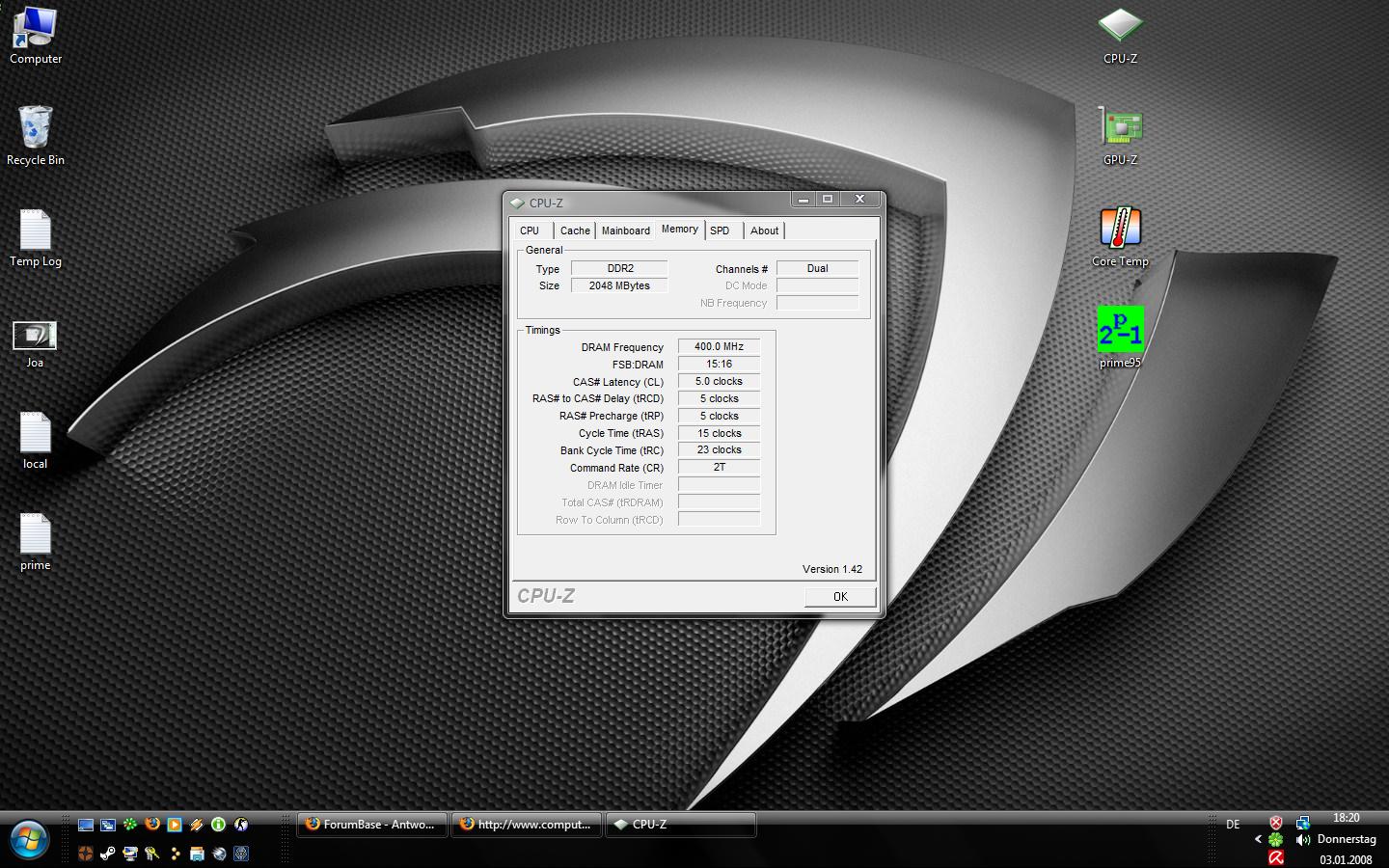Select the 'prime' text file icon

pyautogui.click(x=35, y=542)
